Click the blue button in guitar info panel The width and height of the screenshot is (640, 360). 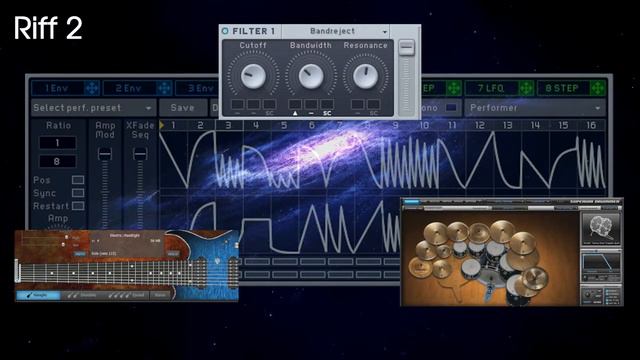[80, 254]
